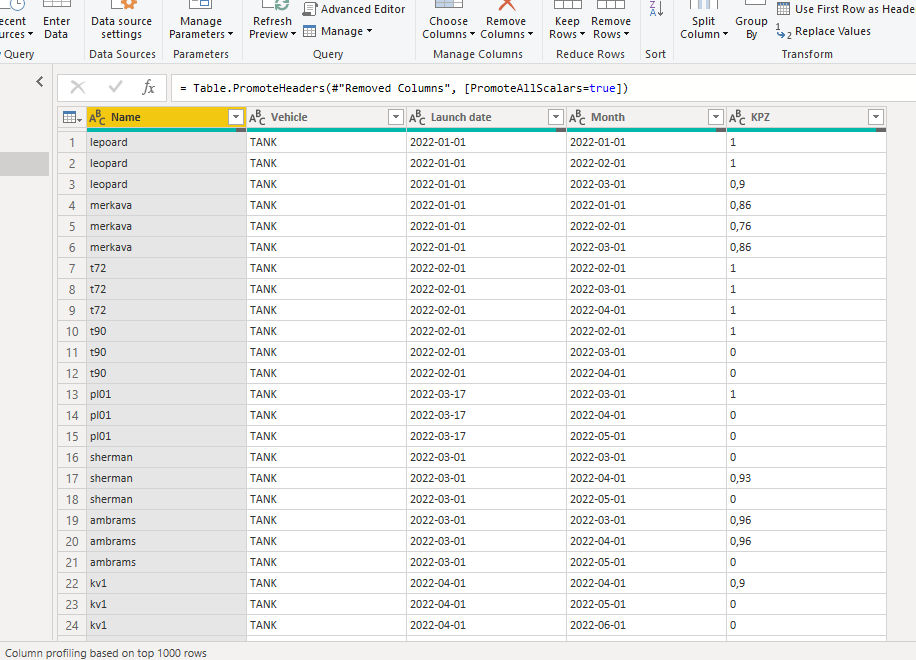Click the Vehicle column data type icon

[257, 117]
